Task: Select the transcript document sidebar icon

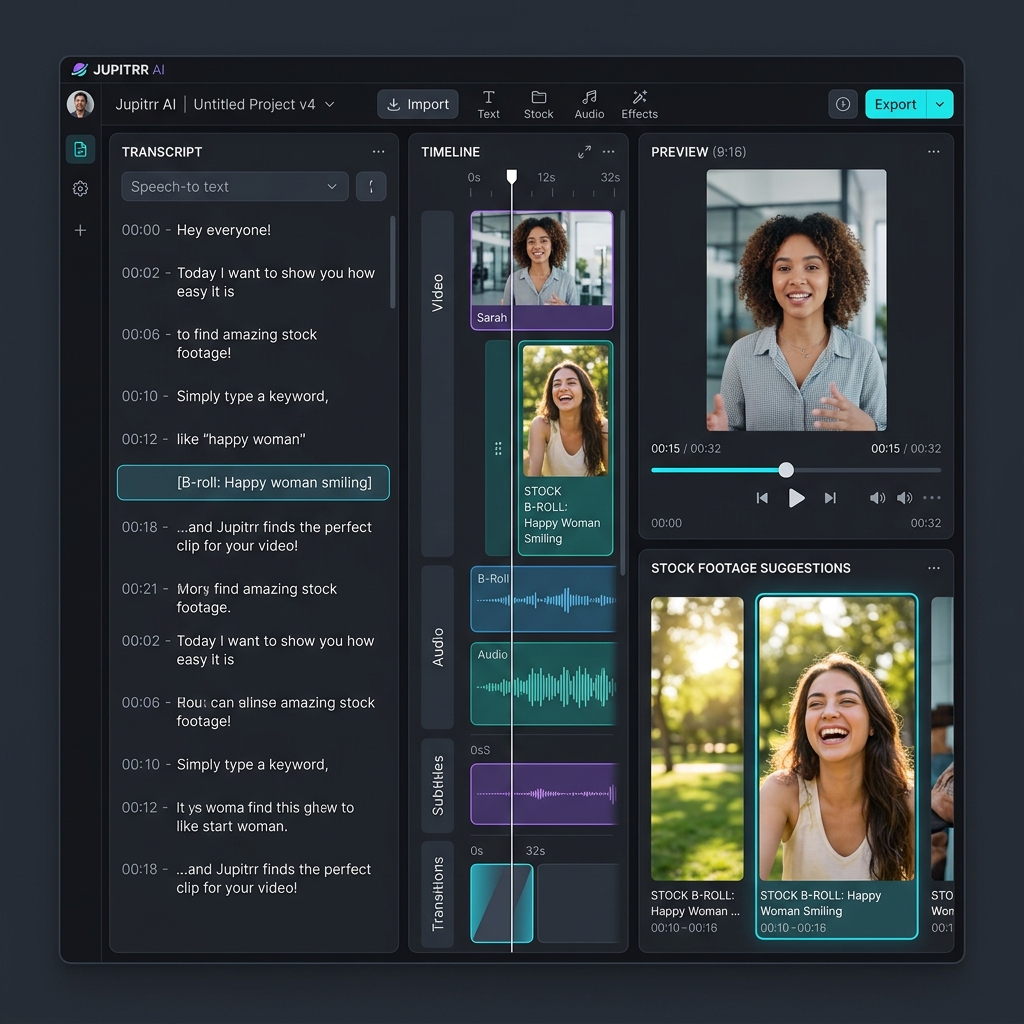Action: point(80,150)
